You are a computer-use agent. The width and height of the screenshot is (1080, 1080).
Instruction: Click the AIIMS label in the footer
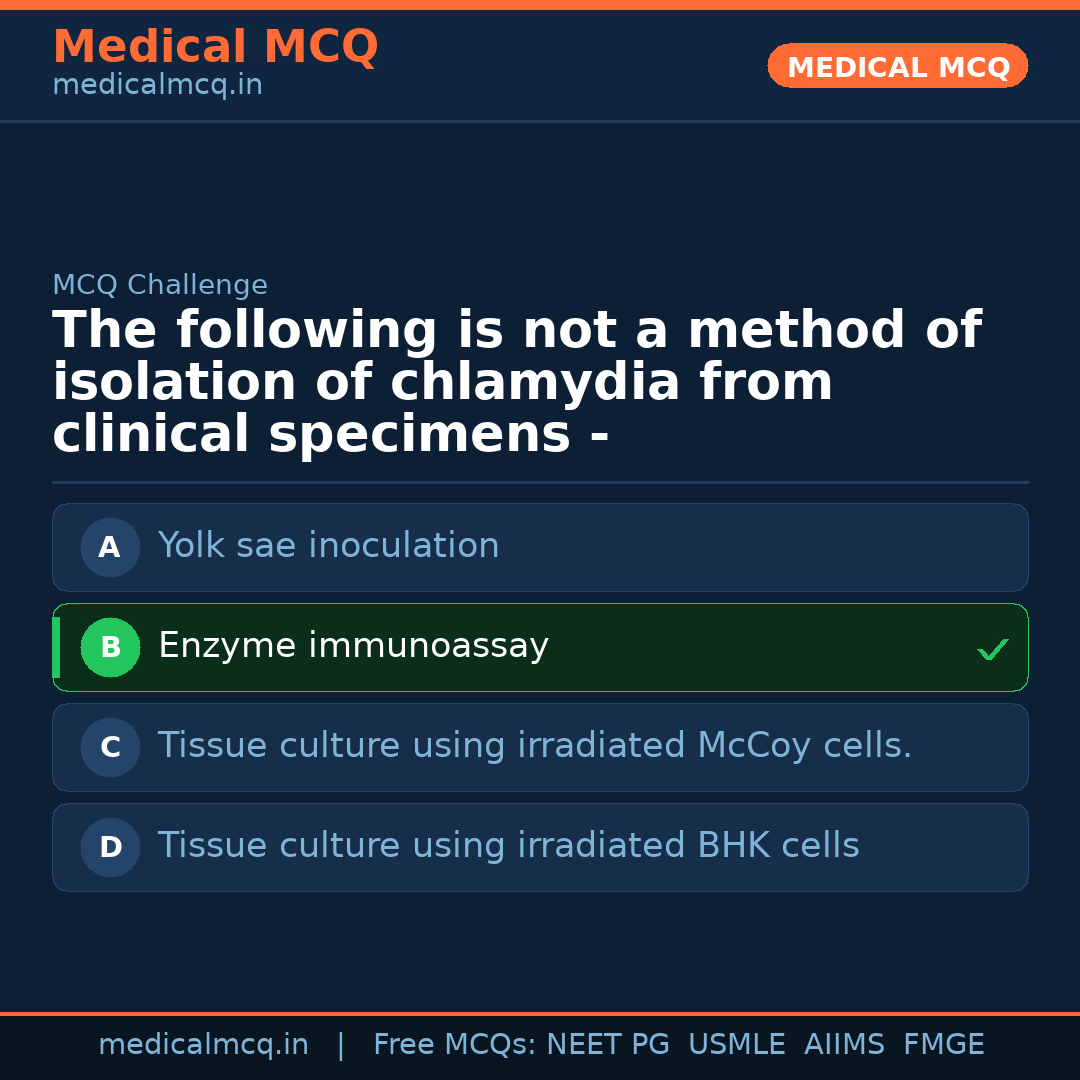[844, 1045]
